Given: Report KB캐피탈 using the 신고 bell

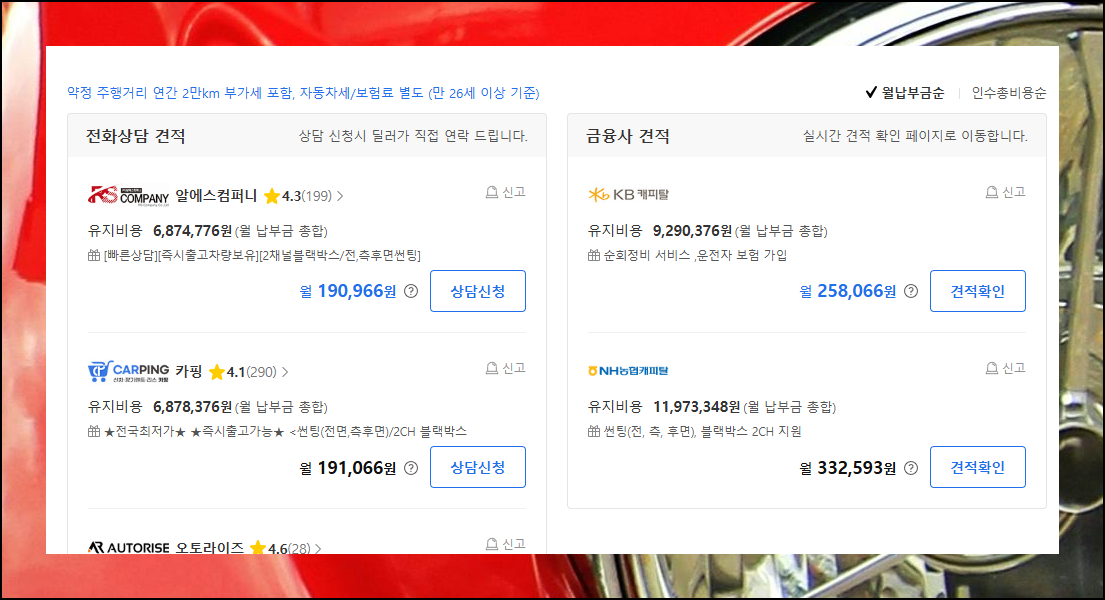Looking at the screenshot, I should [x=1005, y=192].
